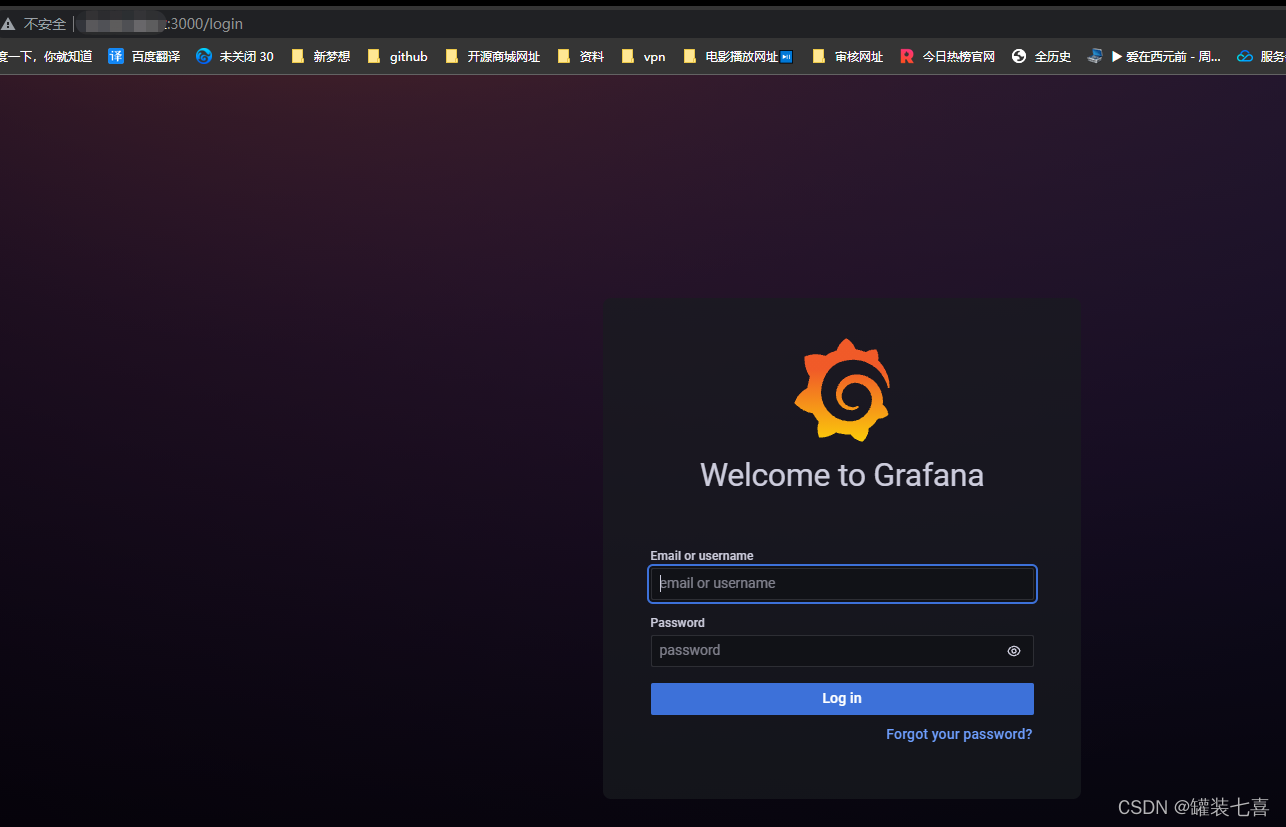Viewport: 1286px width, 827px height.
Task: Click the Email or username input field
Action: [842, 584]
